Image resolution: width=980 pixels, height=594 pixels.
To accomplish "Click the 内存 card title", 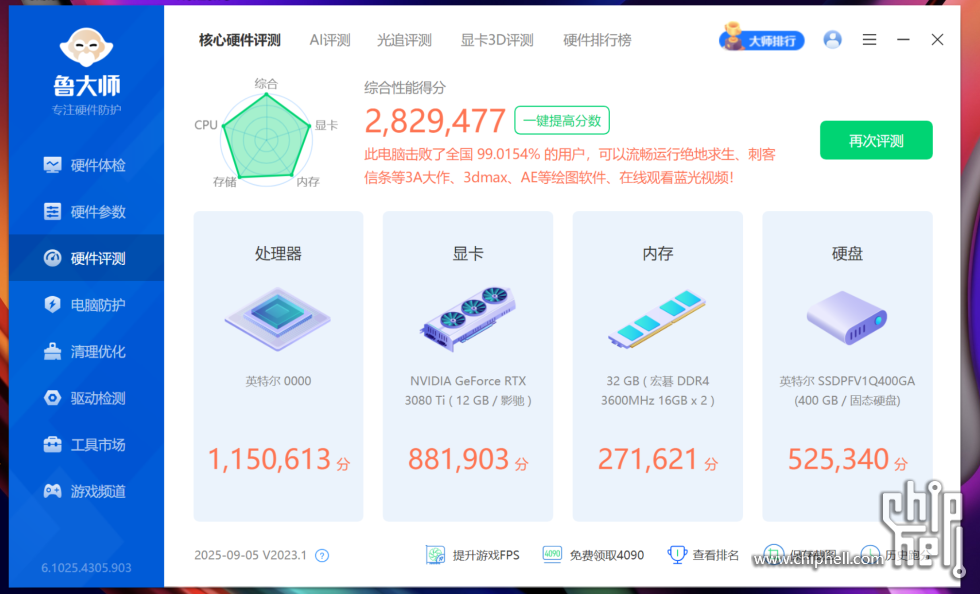I will (x=658, y=253).
